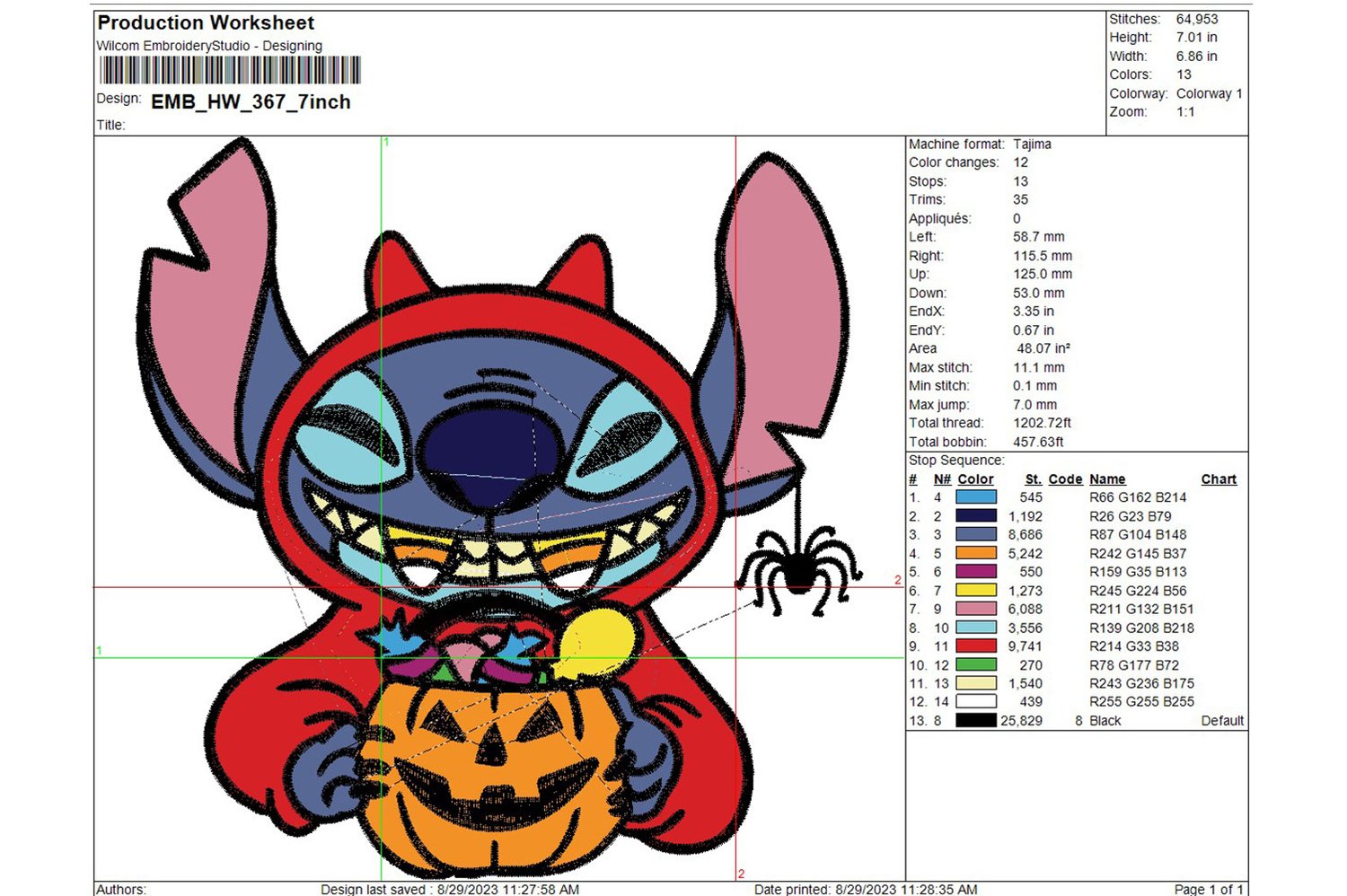
Task: Click the "Production Worksheet" heading
Action: (x=206, y=22)
